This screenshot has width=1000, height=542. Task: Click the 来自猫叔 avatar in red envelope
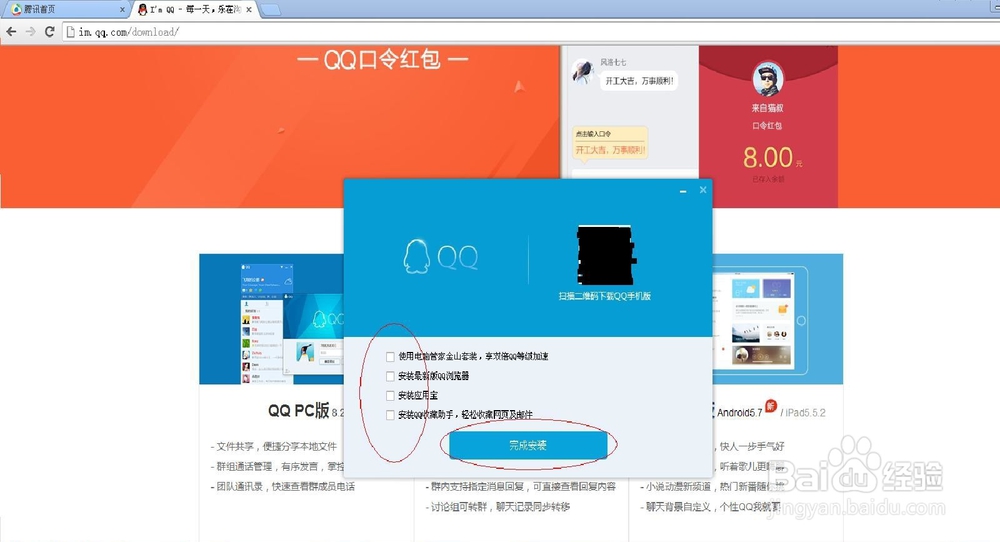click(x=767, y=78)
